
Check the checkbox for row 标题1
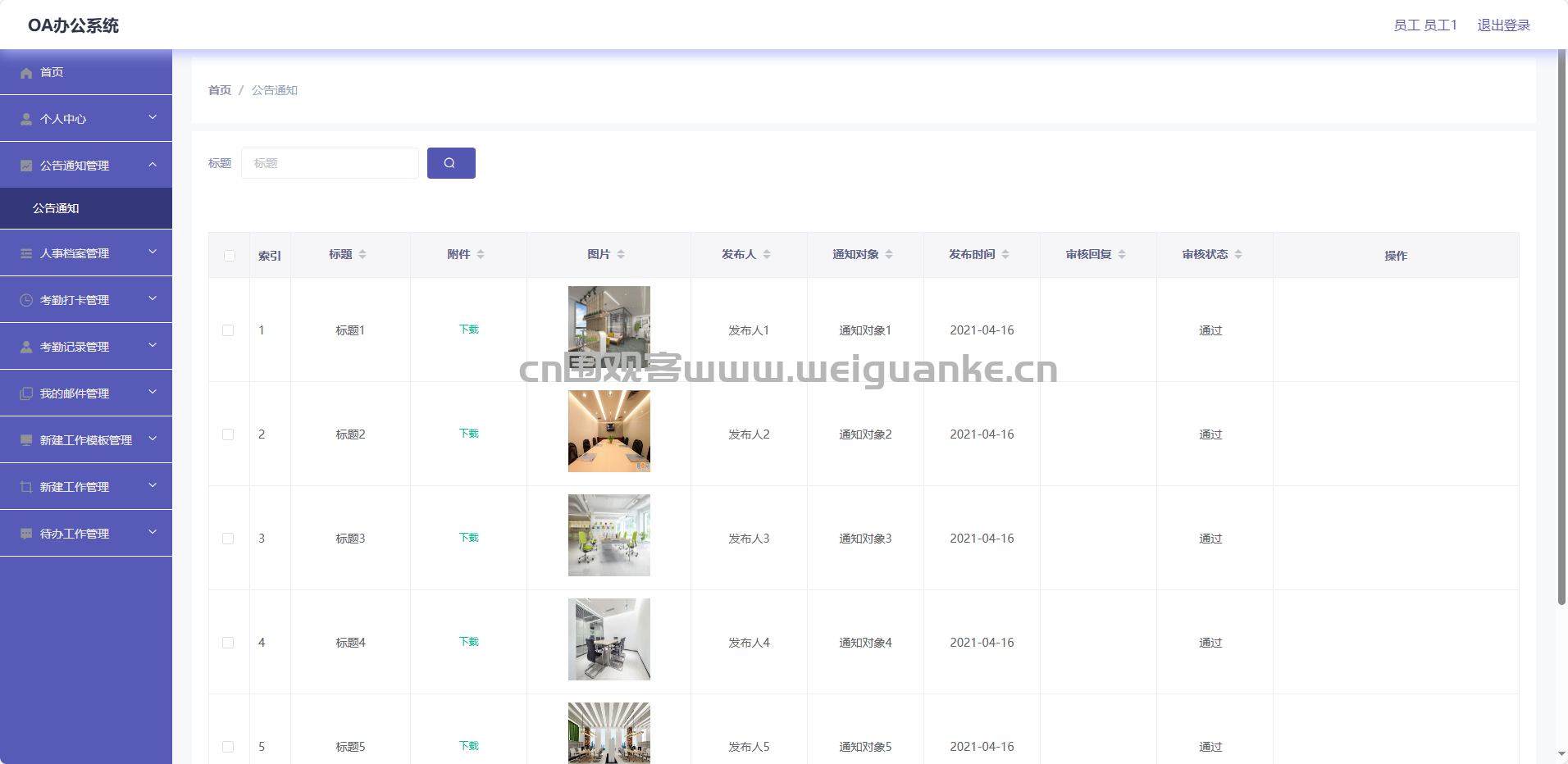click(x=229, y=330)
